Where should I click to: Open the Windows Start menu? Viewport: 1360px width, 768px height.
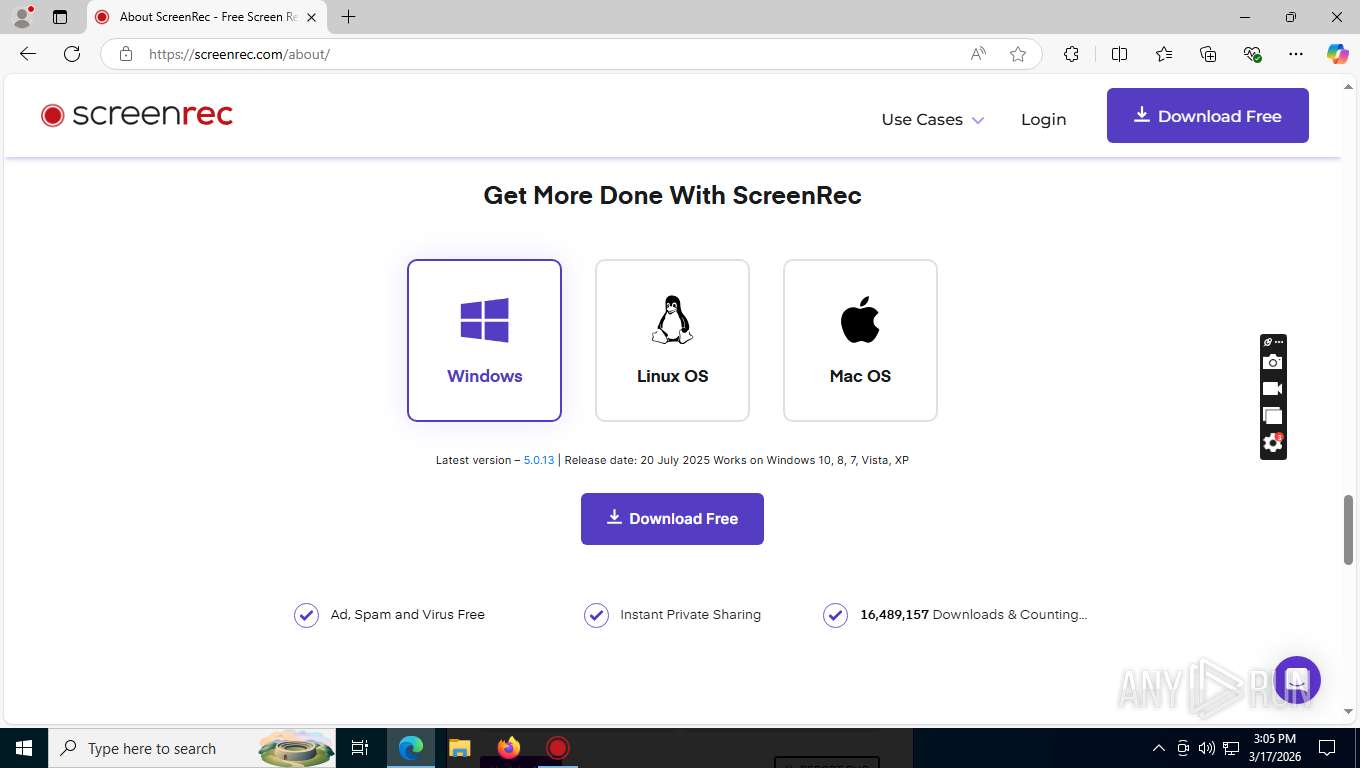24,748
